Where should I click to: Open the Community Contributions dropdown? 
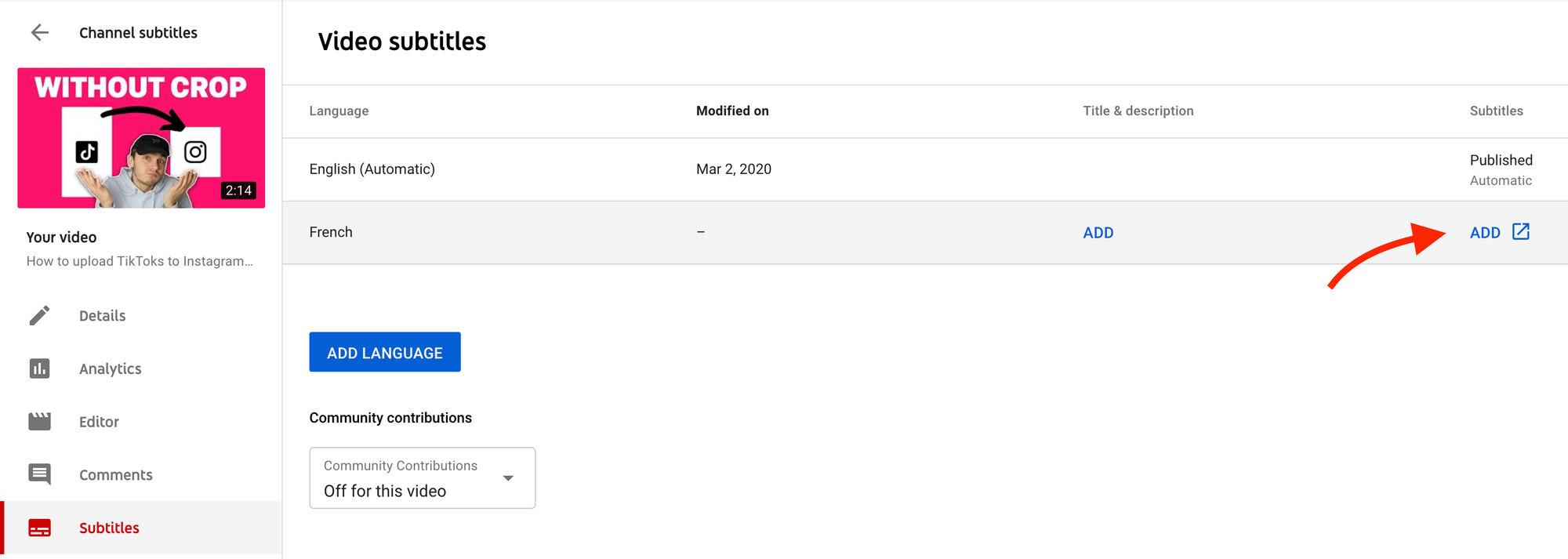(422, 478)
